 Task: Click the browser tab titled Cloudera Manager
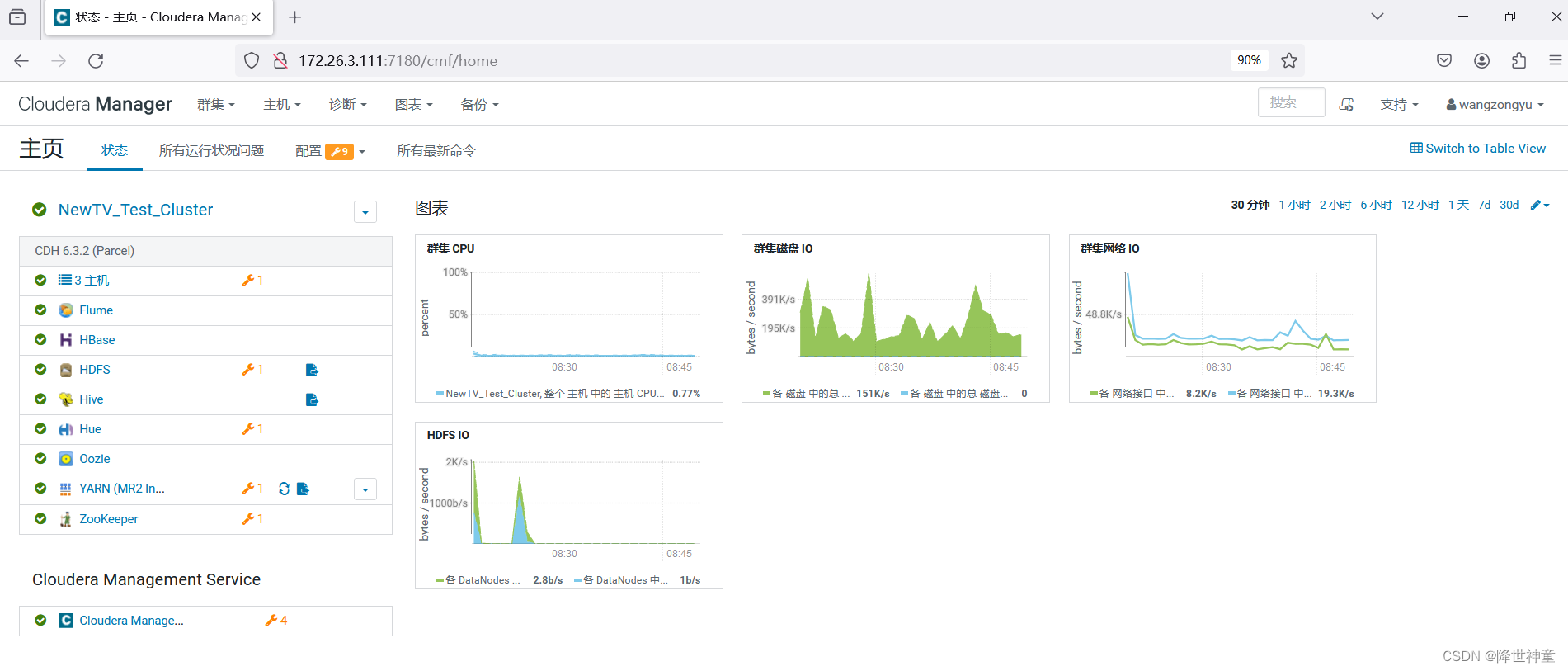(x=158, y=17)
